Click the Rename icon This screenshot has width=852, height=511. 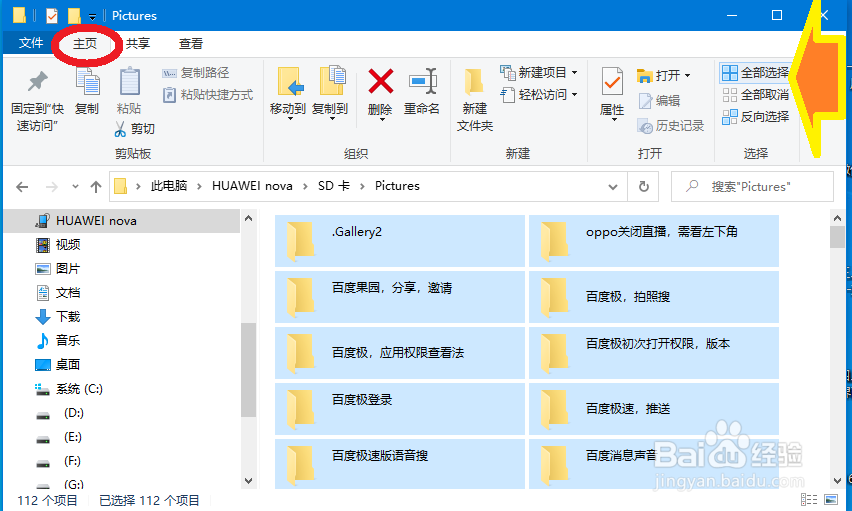click(x=422, y=82)
